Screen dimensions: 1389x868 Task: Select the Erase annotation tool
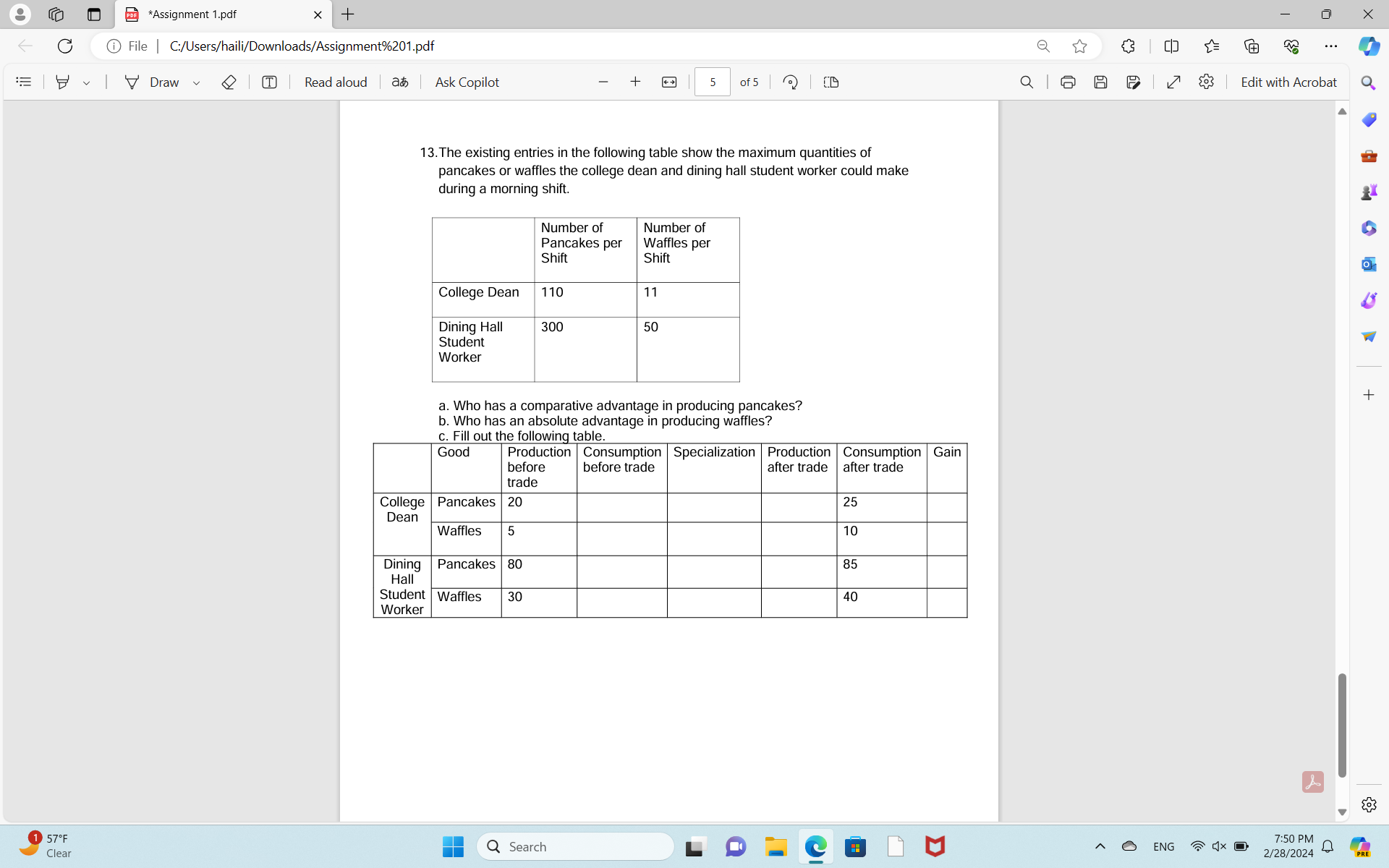(229, 82)
